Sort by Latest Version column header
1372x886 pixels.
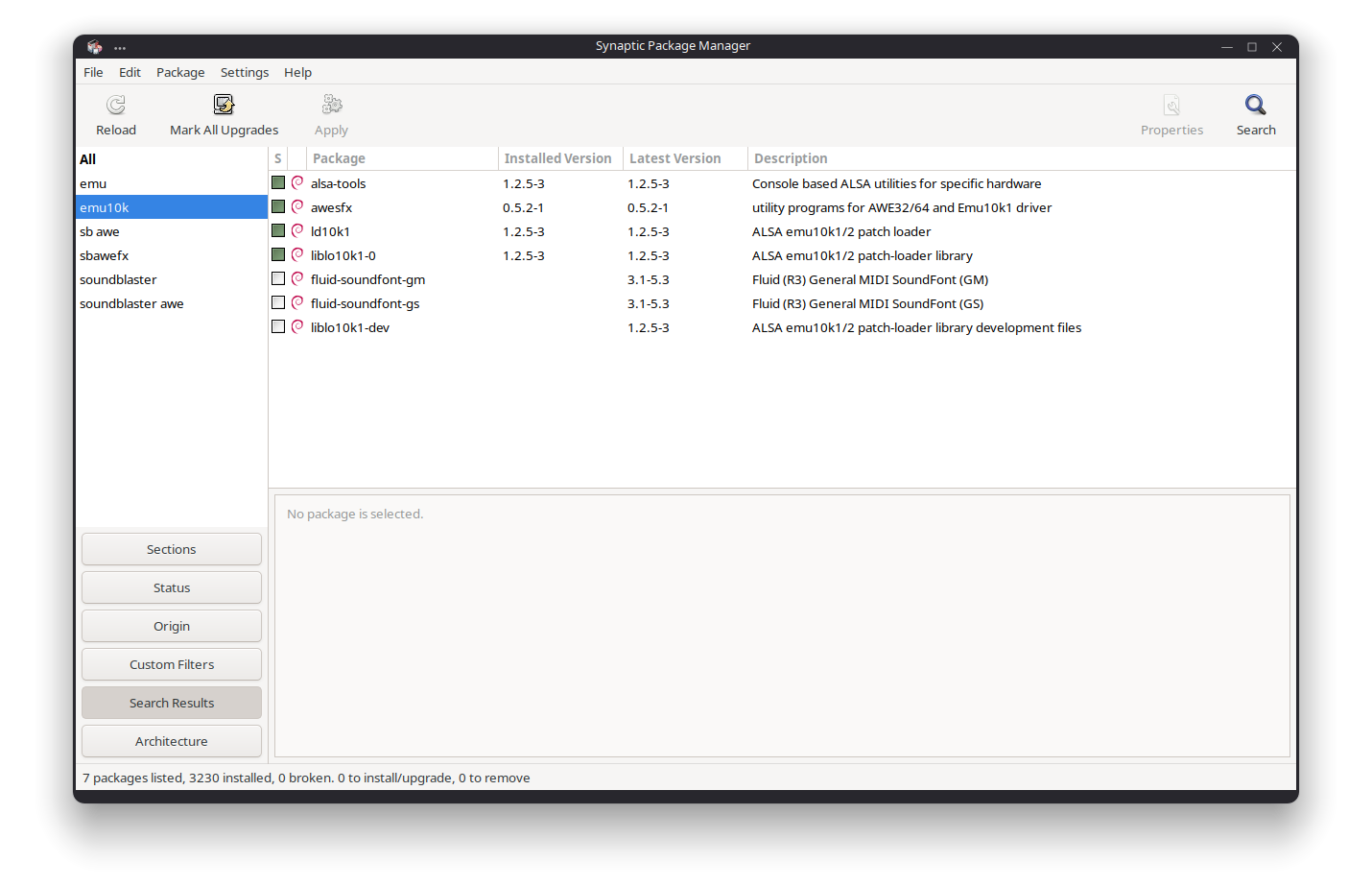pos(685,158)
